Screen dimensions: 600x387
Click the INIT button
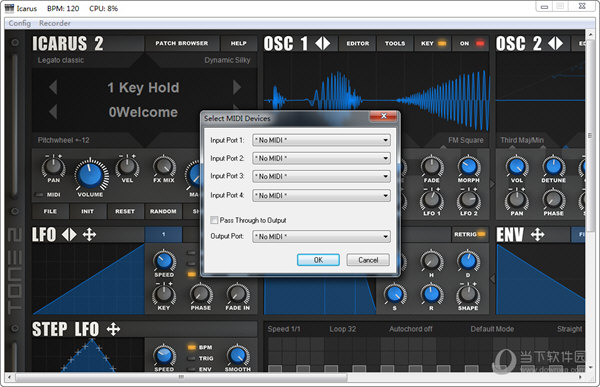click(x=87, y=211)
